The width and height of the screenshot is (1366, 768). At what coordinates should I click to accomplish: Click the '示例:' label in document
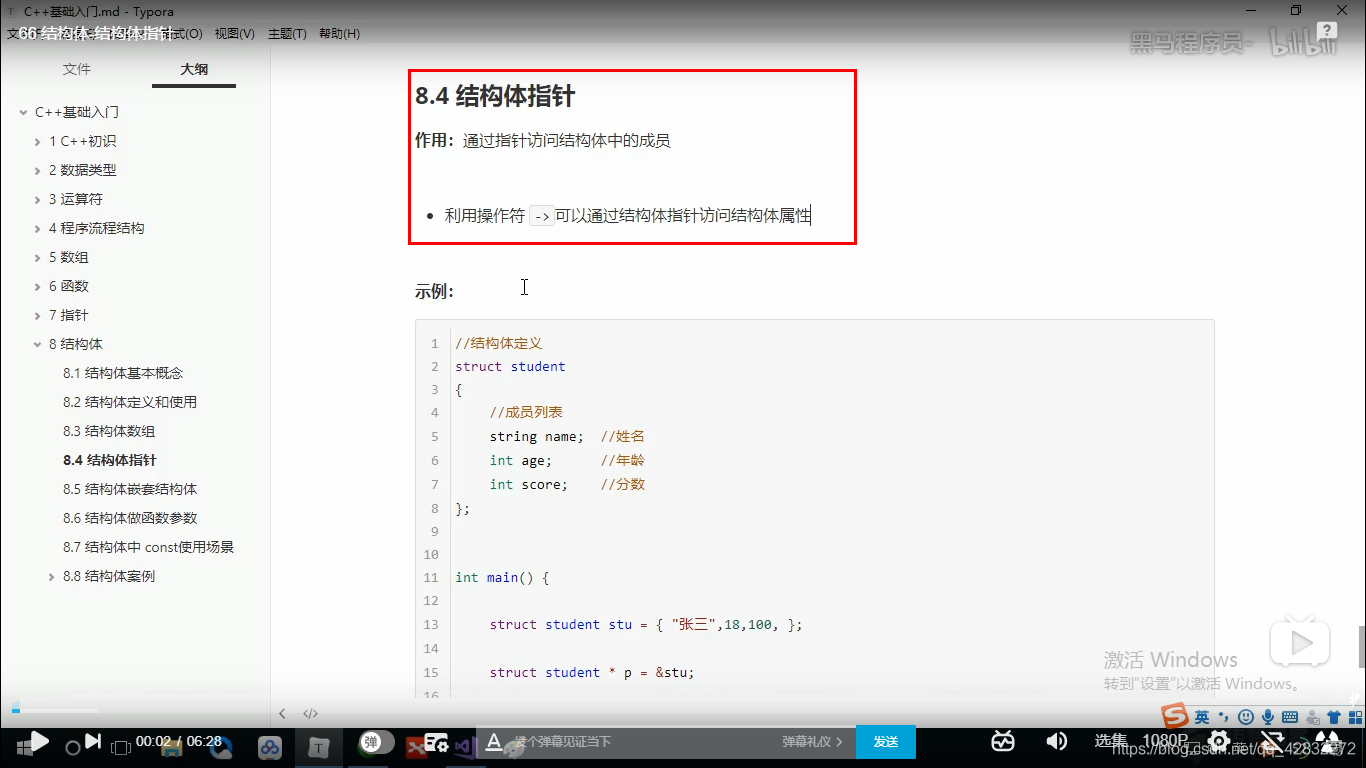click(435, 291)
